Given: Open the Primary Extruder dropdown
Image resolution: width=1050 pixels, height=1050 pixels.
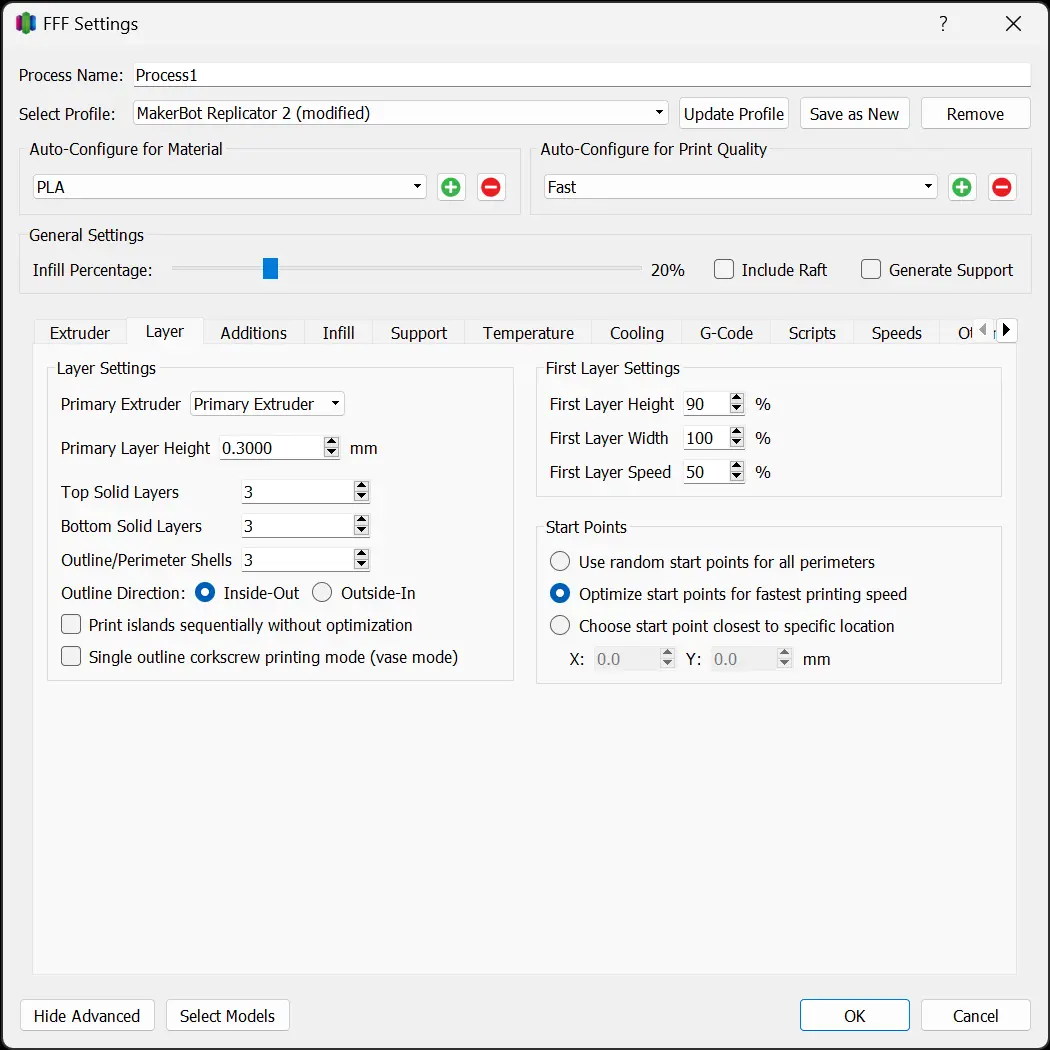Looking at the screenshot, I should tap(267, 404).
